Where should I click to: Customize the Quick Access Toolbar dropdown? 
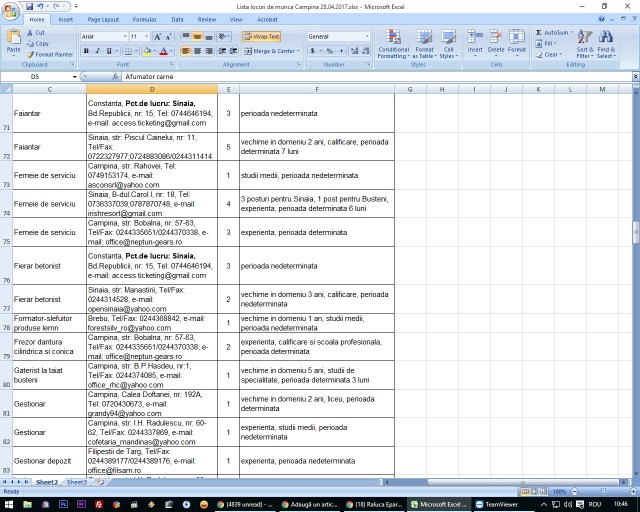pyautogui.click(x=76, y=7)
